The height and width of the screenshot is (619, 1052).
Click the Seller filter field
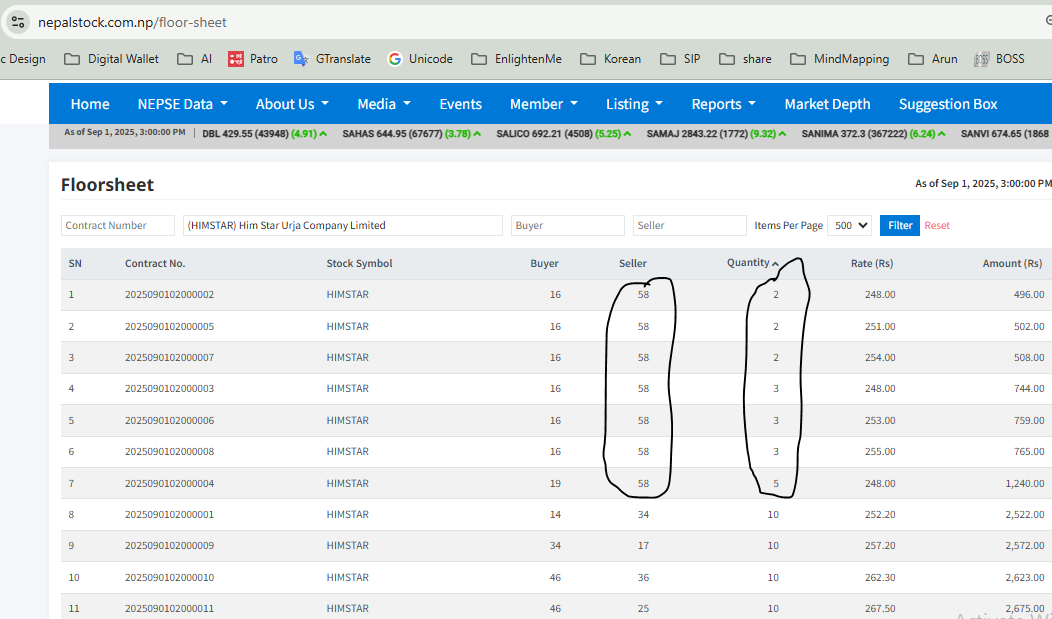(x=689, y=225)
